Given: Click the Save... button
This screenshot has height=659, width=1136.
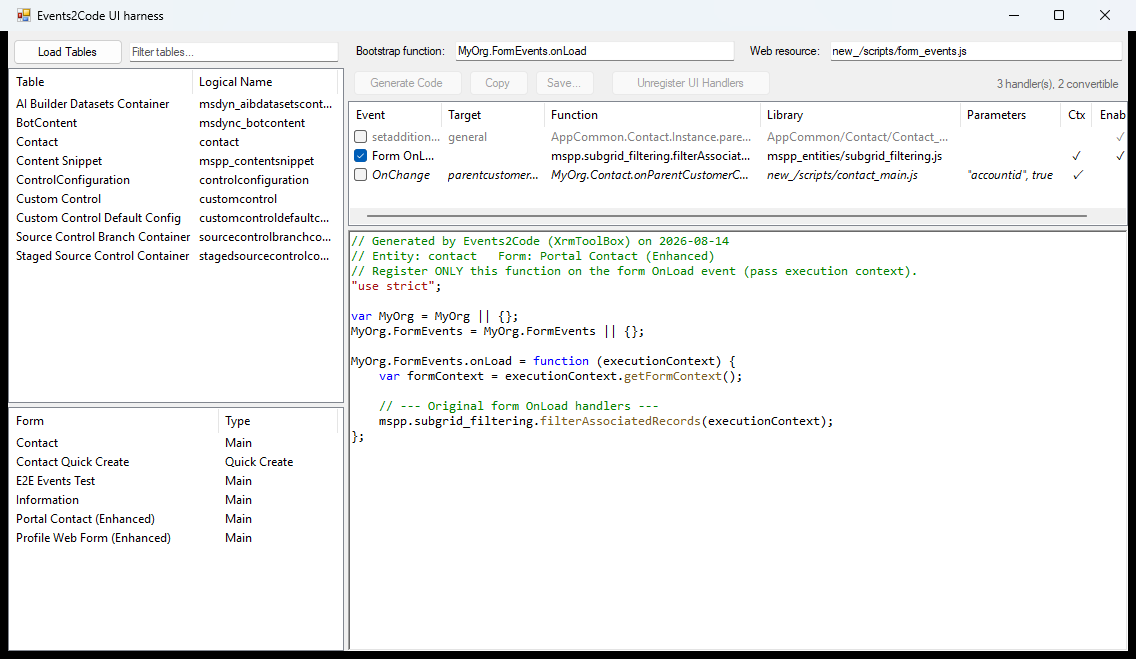Looking at the screenshot, I should (x=564, y=83).
